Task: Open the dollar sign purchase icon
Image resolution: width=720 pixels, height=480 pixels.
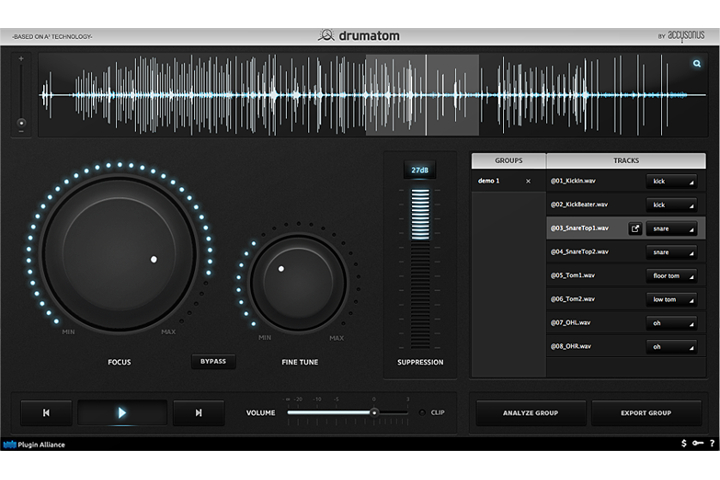Action: point(683,443)
